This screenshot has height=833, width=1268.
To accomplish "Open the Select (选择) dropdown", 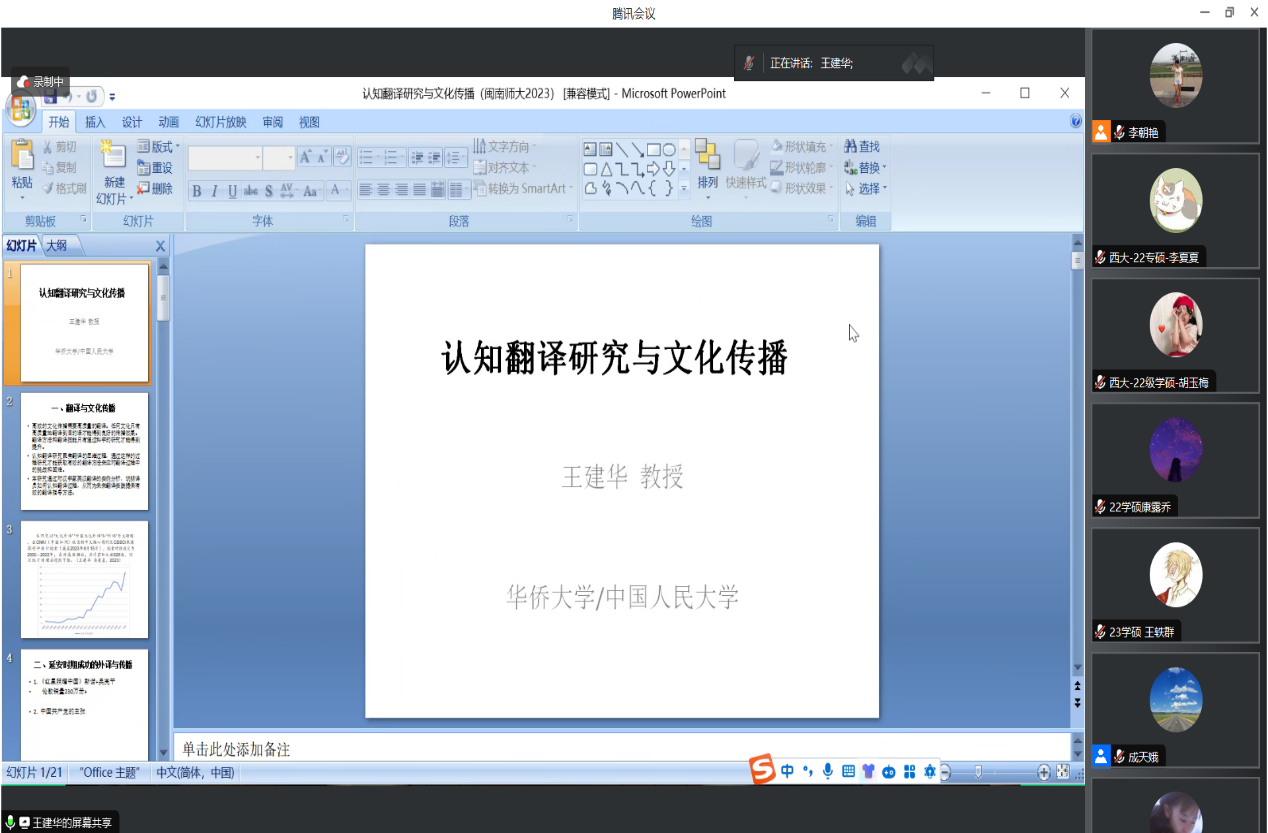I will [x=866, y=188].
